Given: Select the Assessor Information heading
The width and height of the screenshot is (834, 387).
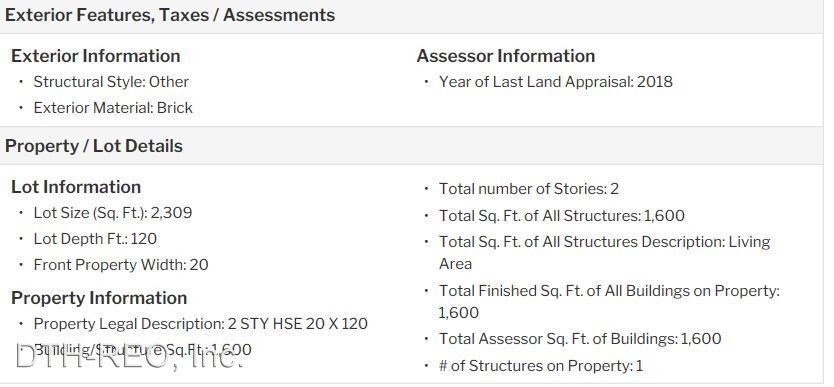Looking at the screenshot, I should (506, 56).
